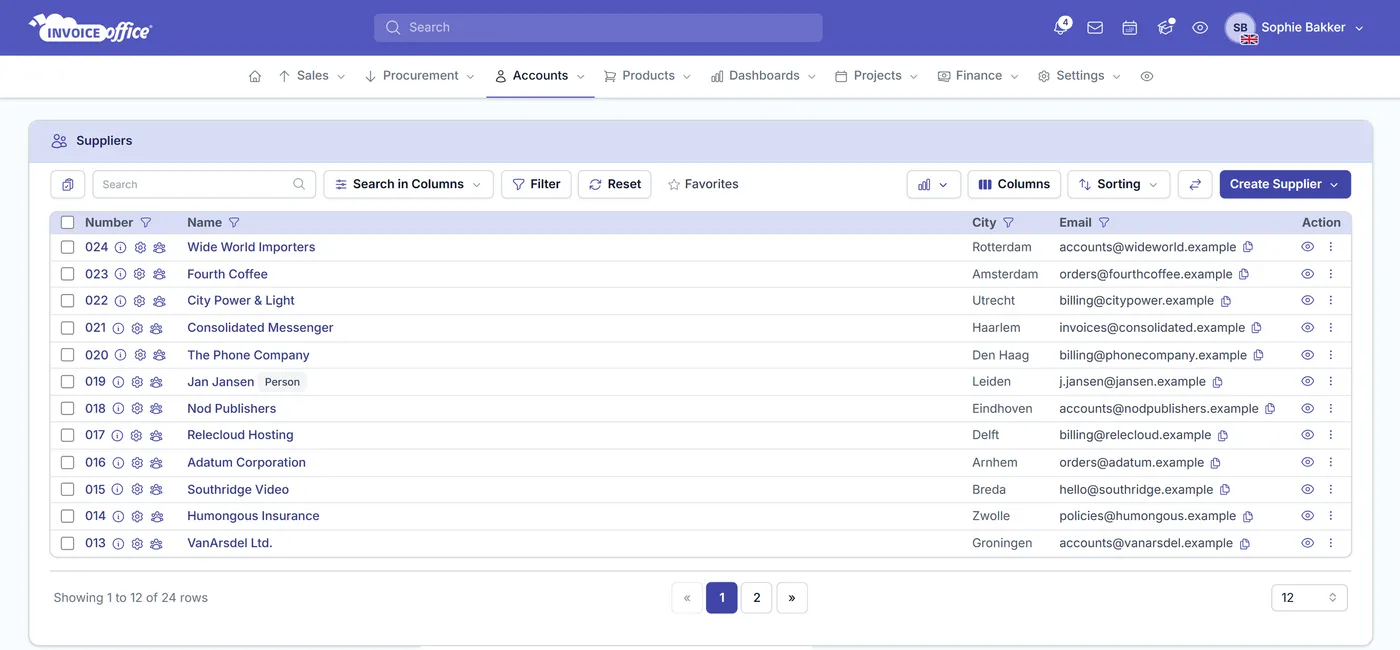Check the box for supplier 024
Viewport: 1400px width, 650px height.
pos(67,247)
